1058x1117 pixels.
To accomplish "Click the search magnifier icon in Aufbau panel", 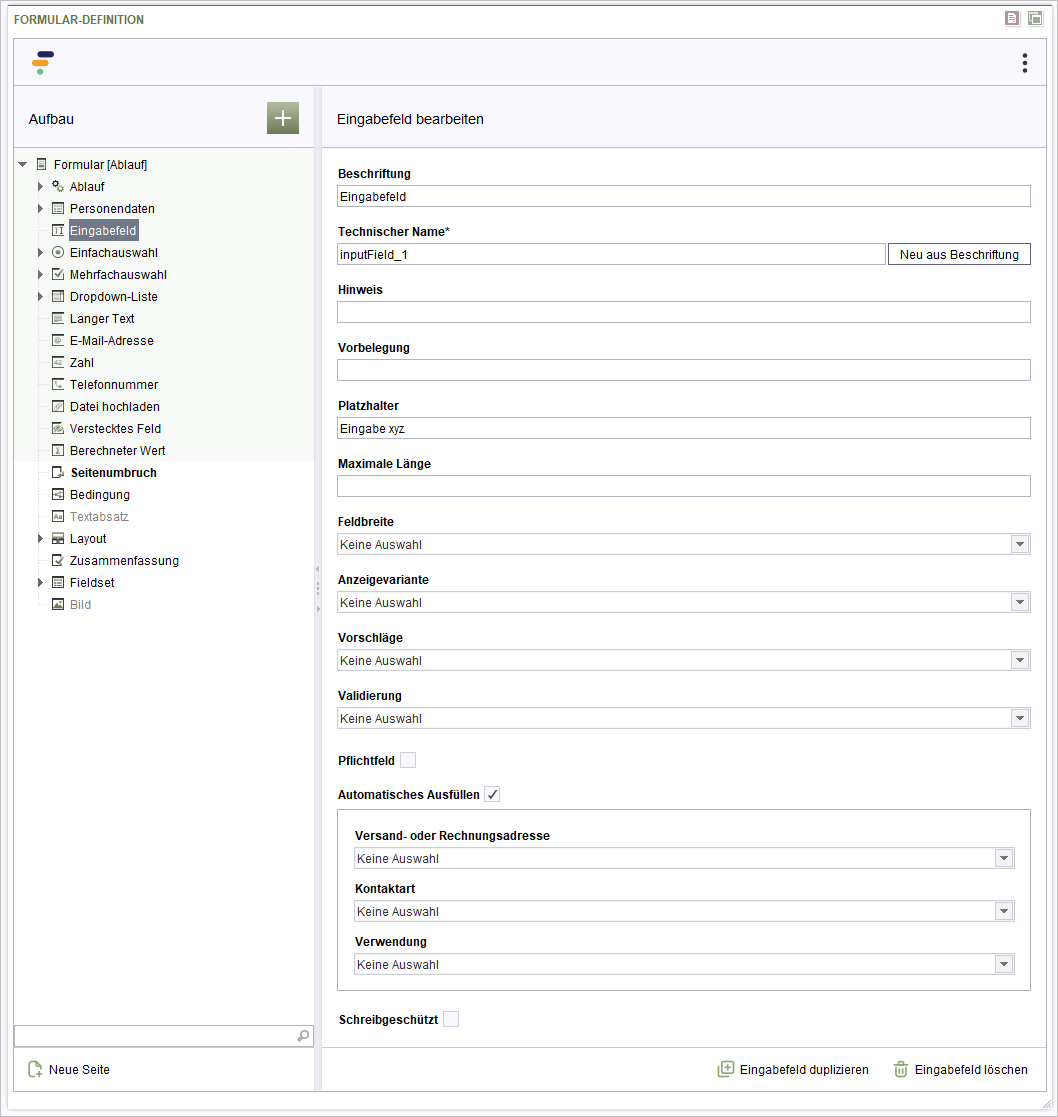I will (303, 1036).
